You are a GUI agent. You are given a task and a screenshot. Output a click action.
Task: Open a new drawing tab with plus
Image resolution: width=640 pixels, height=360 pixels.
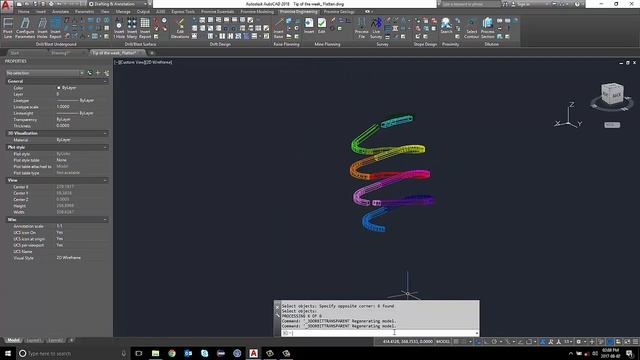coord(152,53)
